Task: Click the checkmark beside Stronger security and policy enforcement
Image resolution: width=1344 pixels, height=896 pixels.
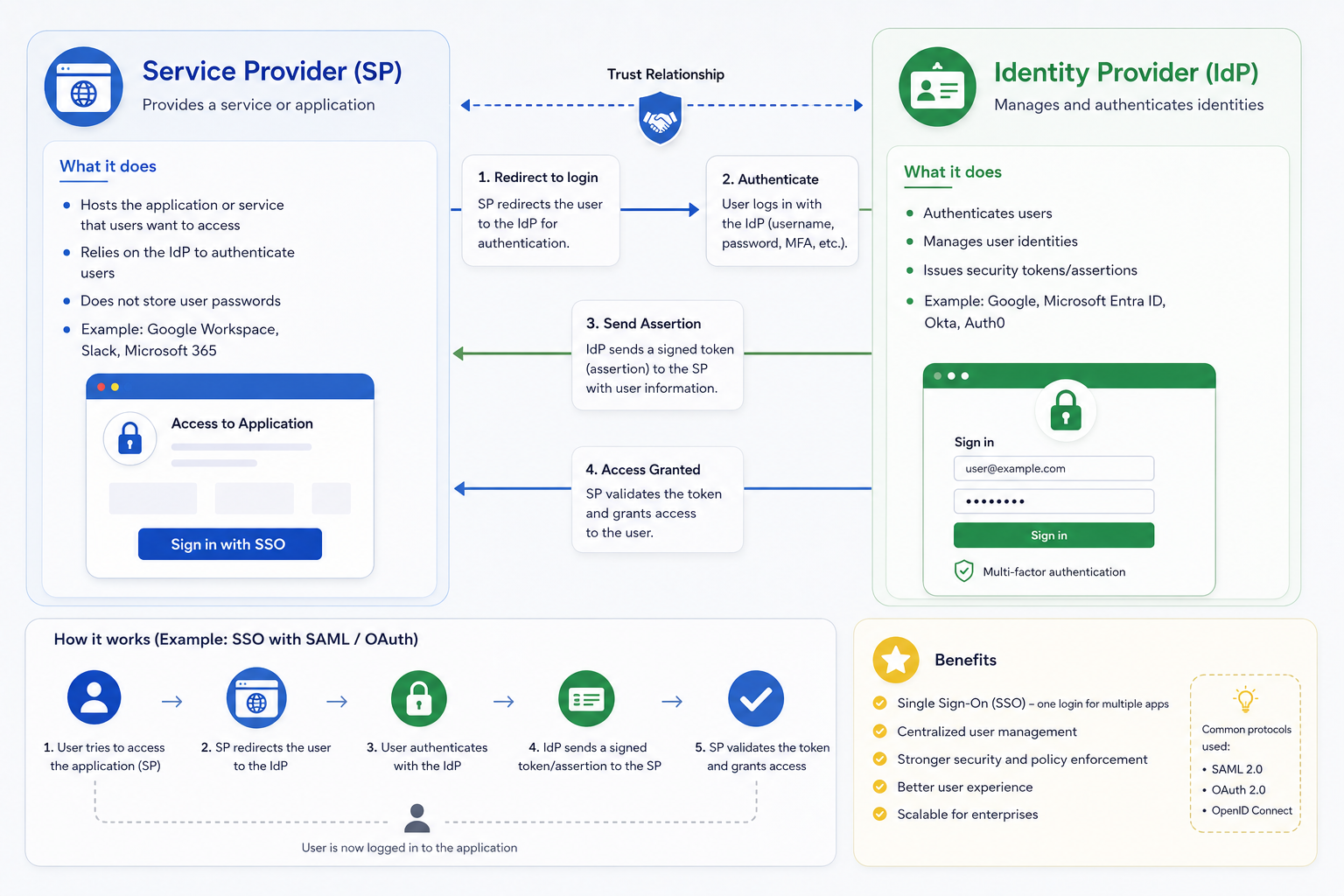Action: pos(879,759)
